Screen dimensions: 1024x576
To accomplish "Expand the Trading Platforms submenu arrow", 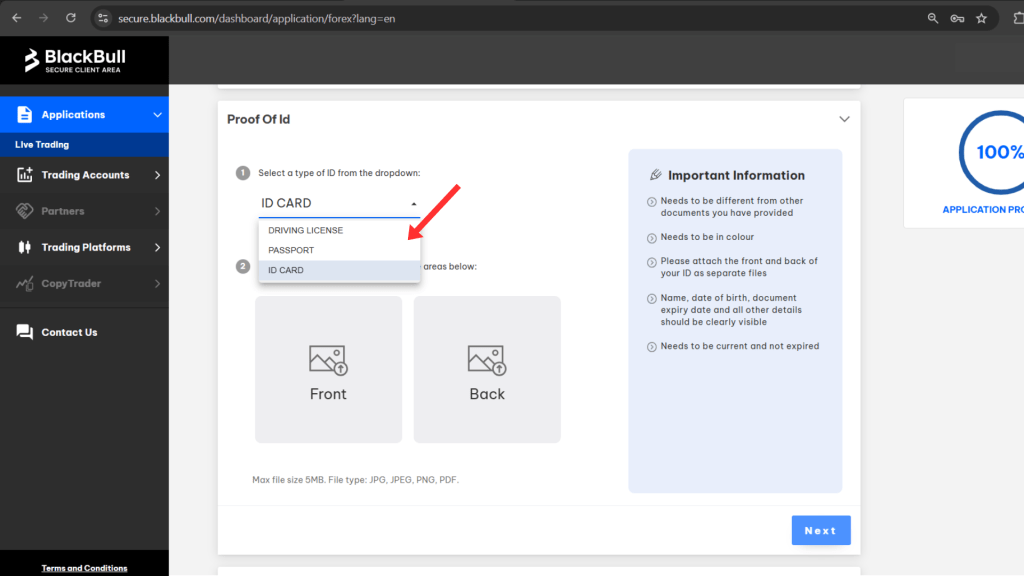I will coord(156,247).
